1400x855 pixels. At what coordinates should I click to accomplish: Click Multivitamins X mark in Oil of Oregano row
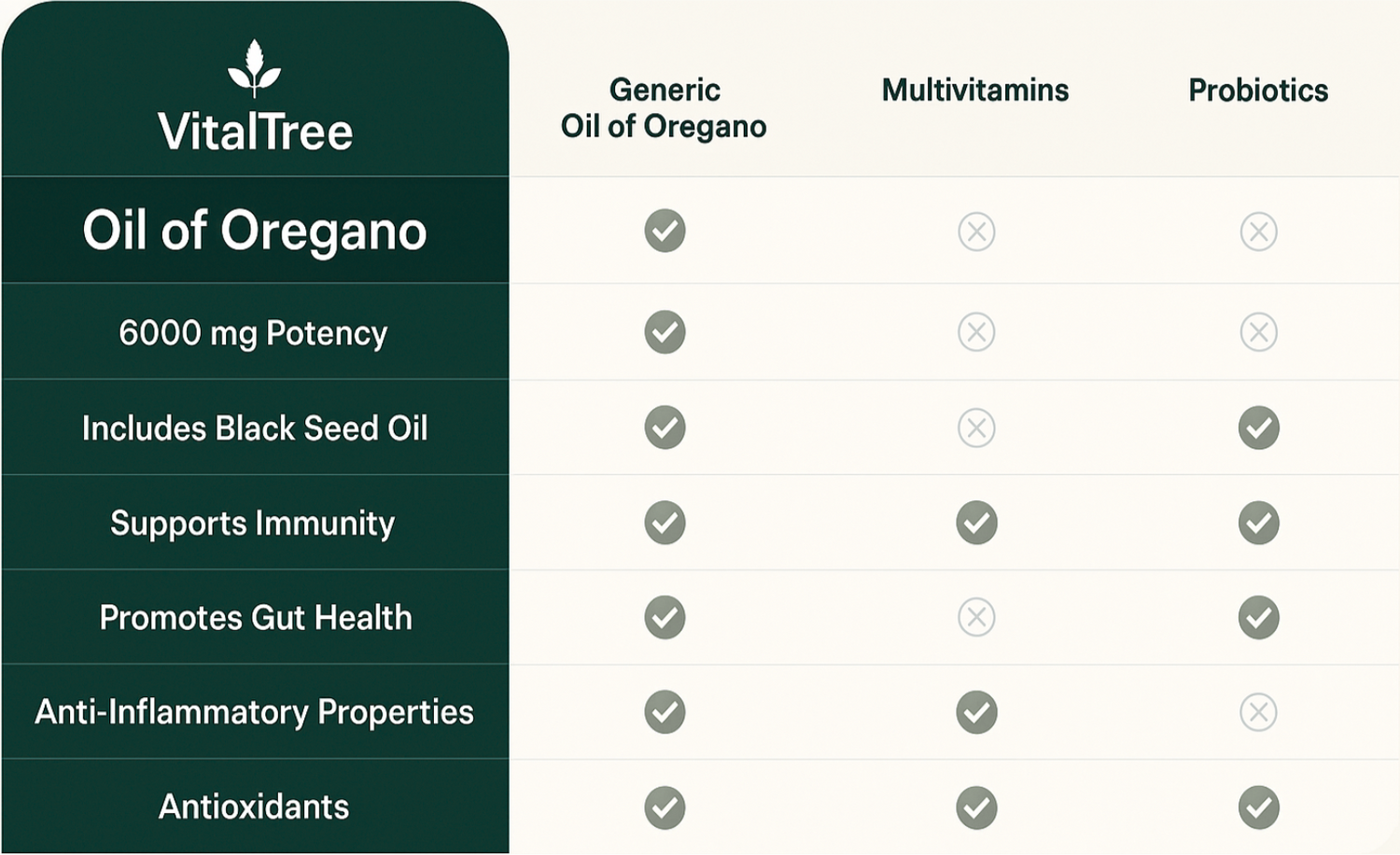976,231
